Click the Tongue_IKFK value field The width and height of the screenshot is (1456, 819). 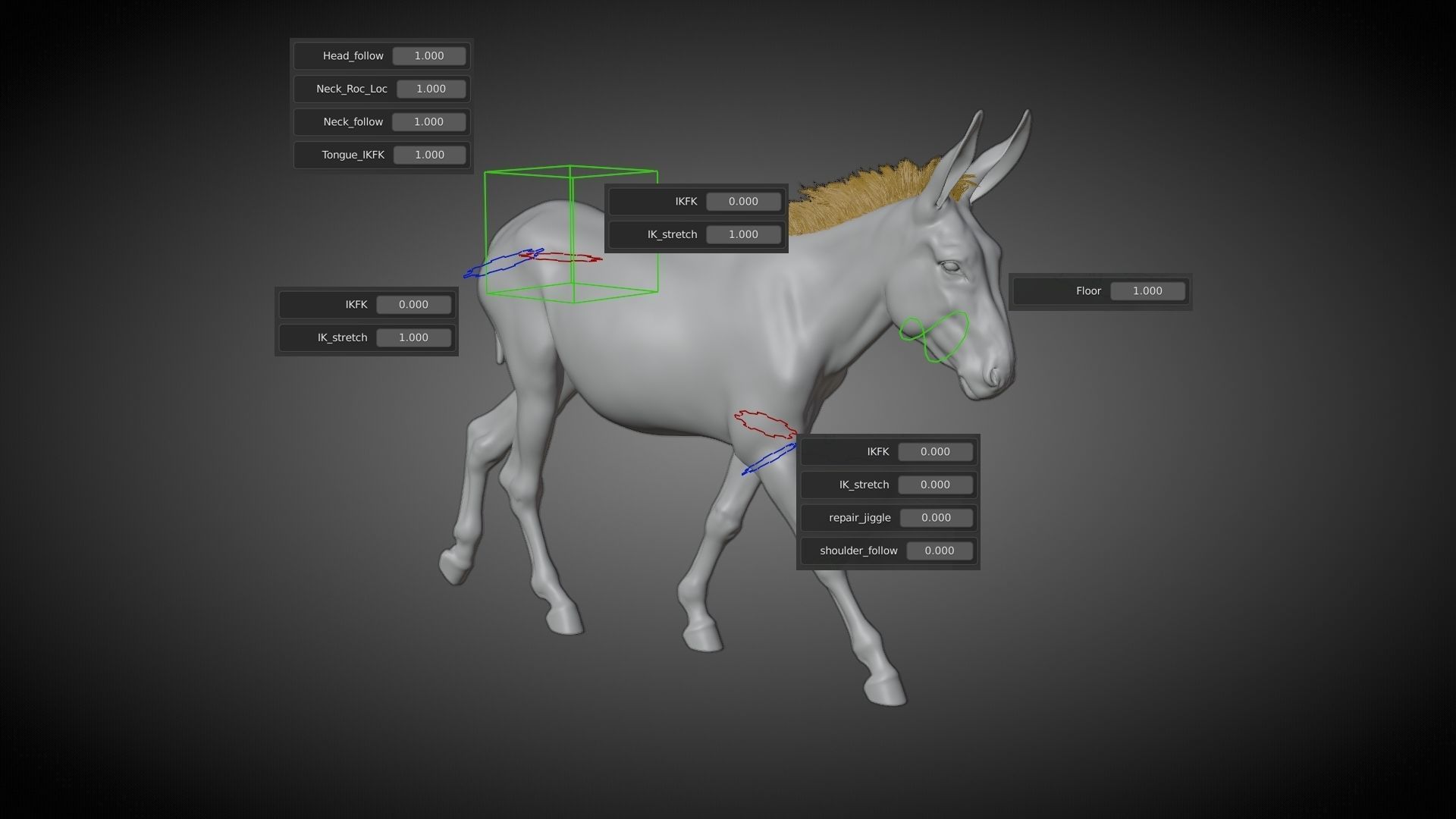point(429,155)
